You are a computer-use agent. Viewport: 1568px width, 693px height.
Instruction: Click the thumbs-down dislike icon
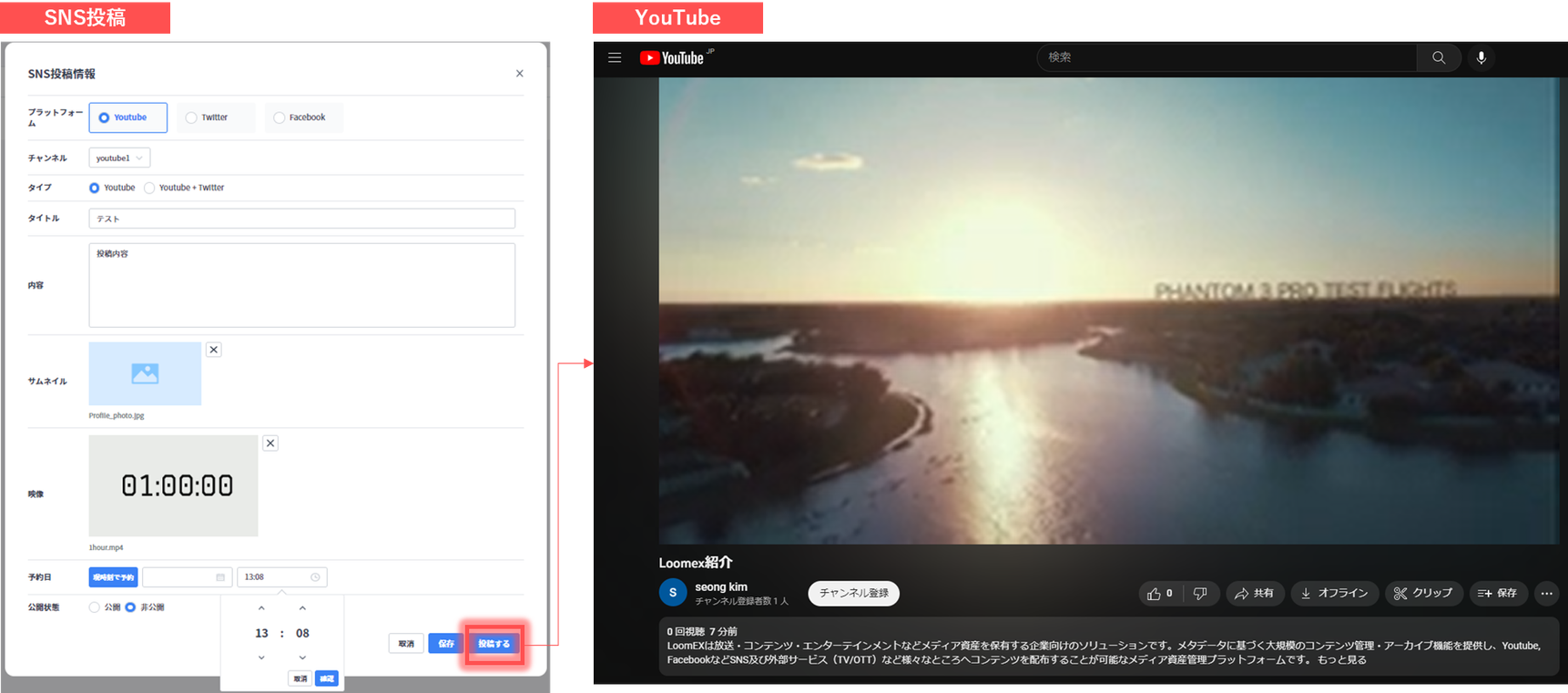click(1200, 594)
